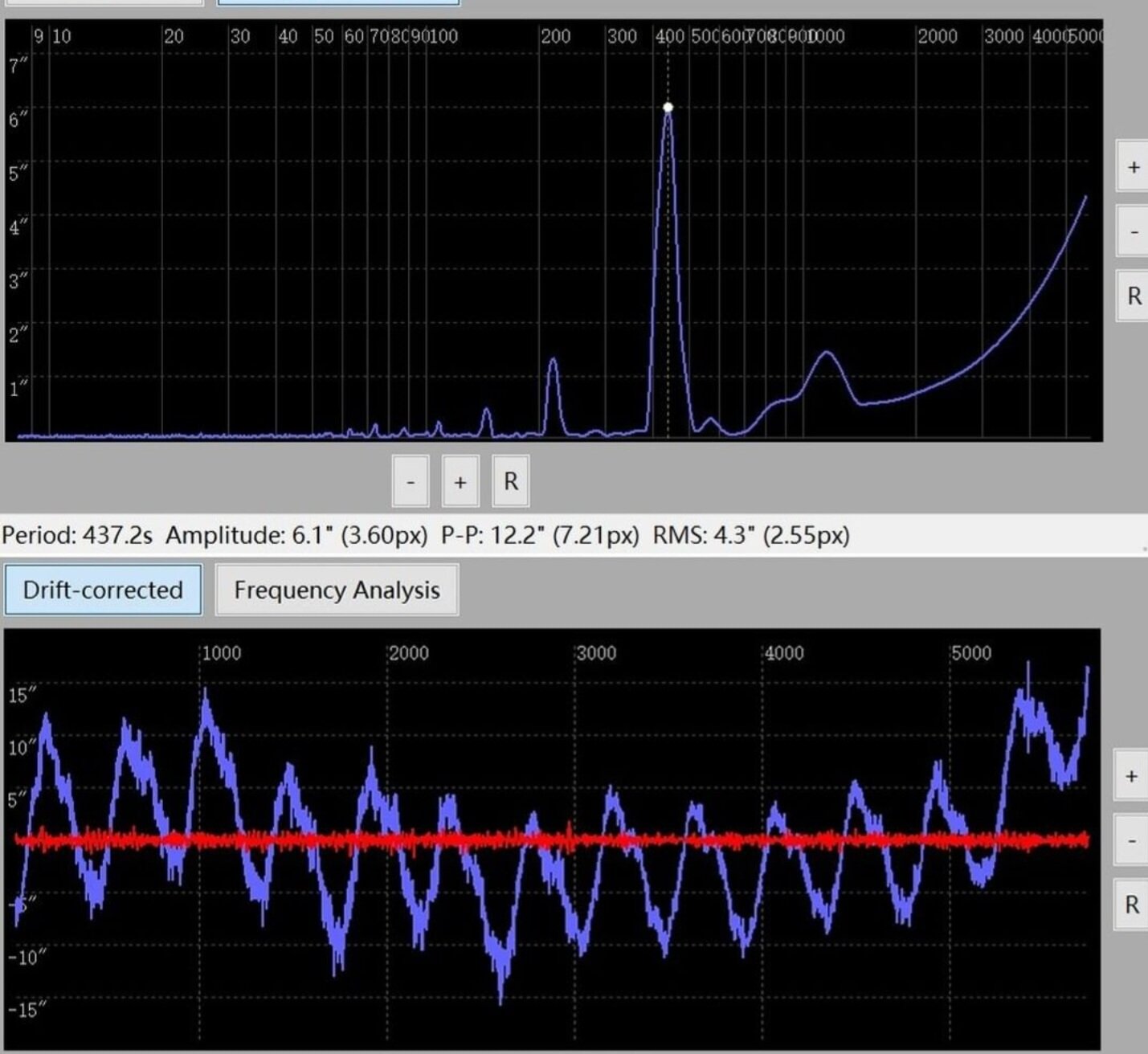Click the -15" label on the drift-corrected graph
Screen dimensions: 1148x1054
click(x=27, y=1010)
